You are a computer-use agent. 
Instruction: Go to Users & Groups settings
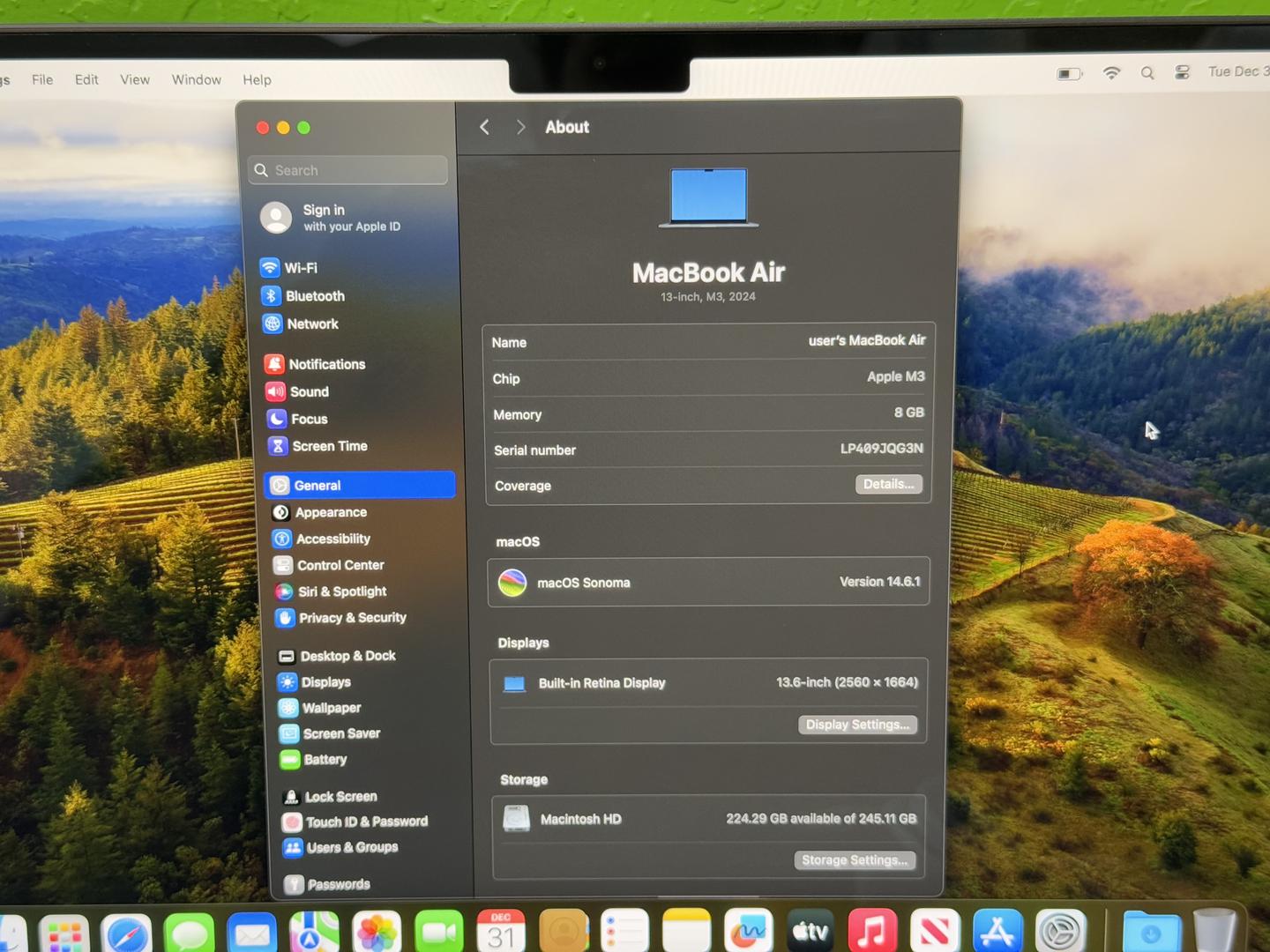click(340, 847)
